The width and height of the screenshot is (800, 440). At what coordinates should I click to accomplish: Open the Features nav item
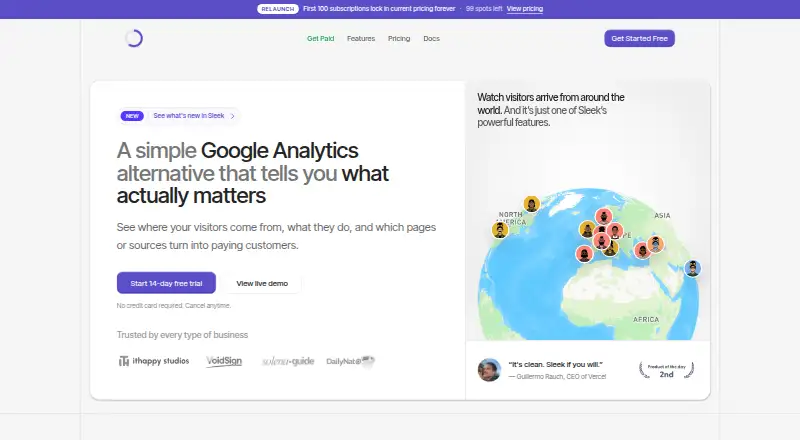361,38
